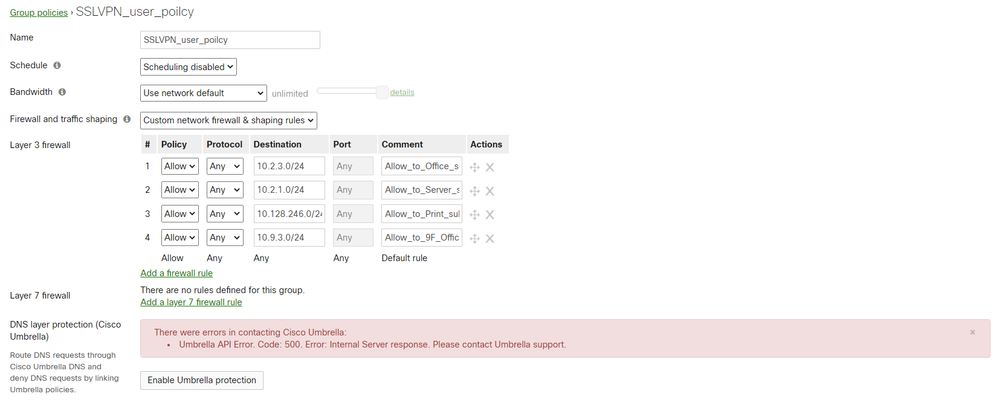
Task: Click move handle icon for rule 1
Action: click(475, 167)
